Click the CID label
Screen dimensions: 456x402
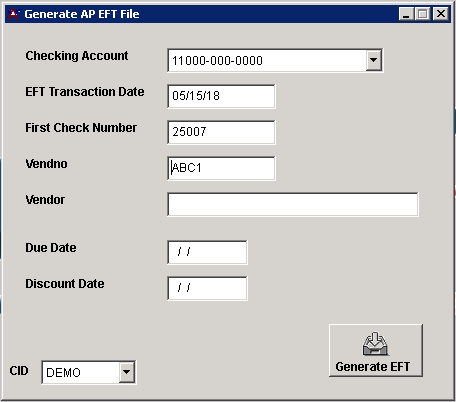[19, 371]
